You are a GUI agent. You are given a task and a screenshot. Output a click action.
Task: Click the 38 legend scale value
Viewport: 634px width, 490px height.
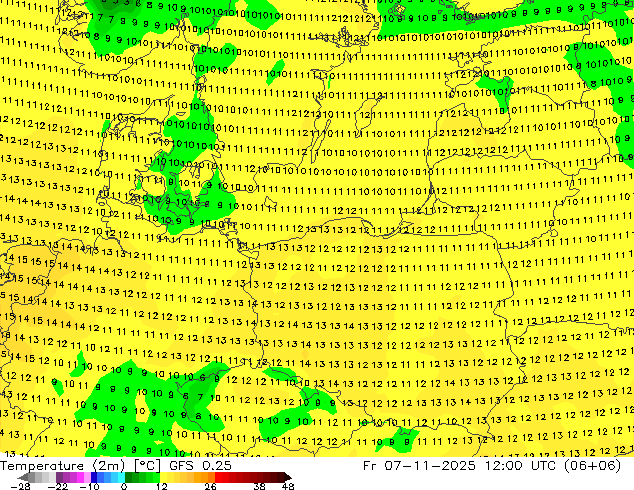(260, 486)
